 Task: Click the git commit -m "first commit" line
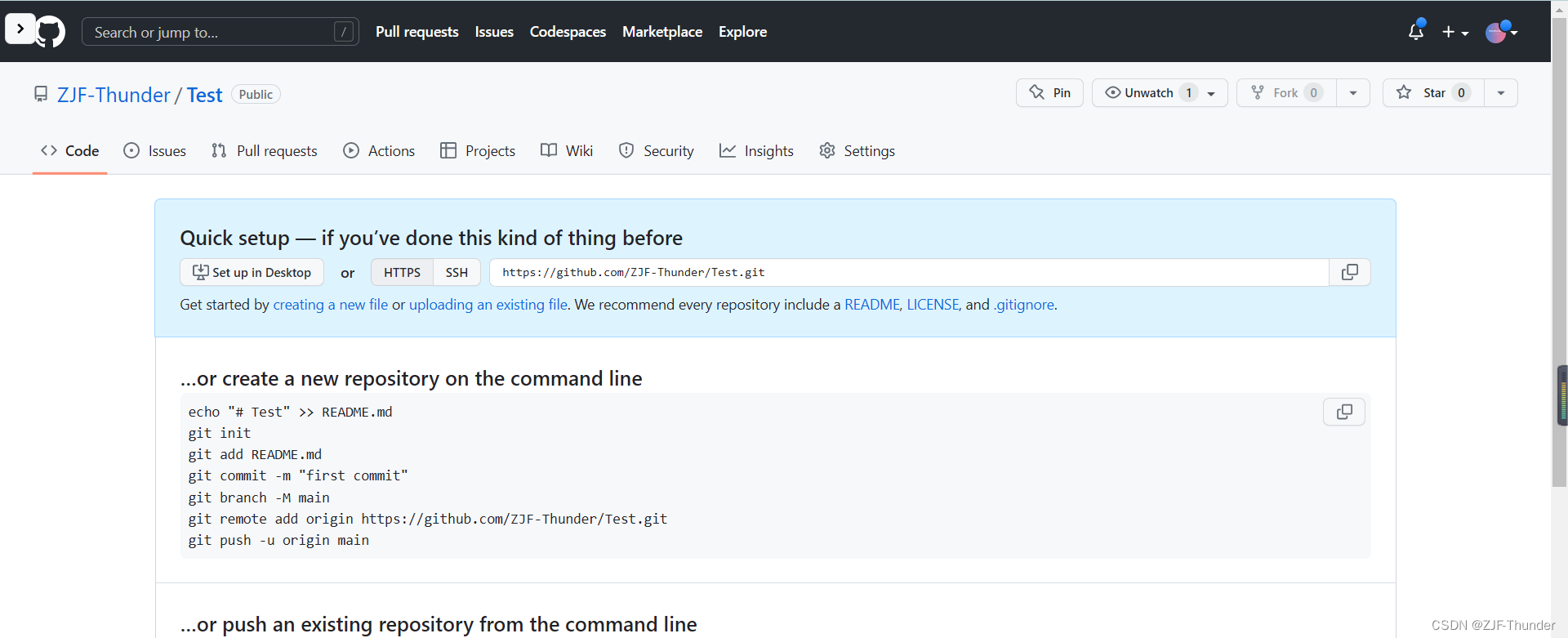pyautogui.click(x=298, y=475)
